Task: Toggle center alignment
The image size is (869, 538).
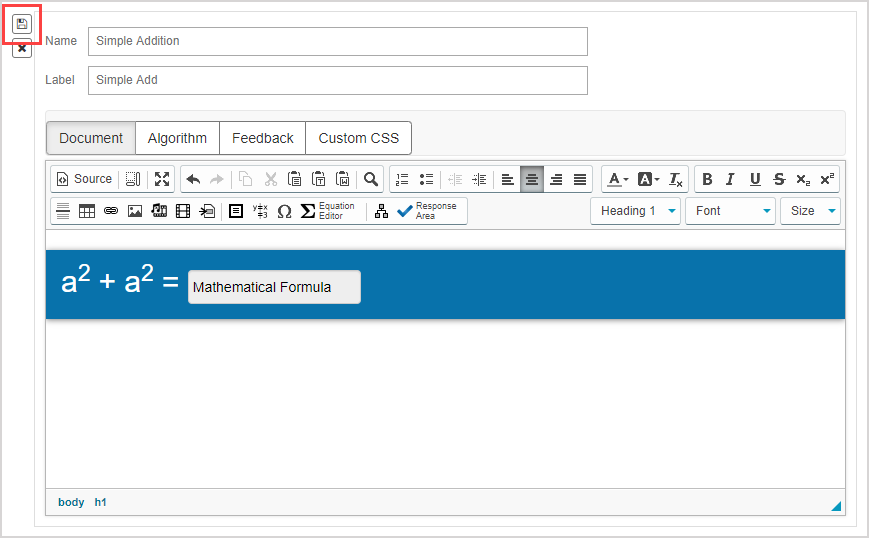Action: 532,179
